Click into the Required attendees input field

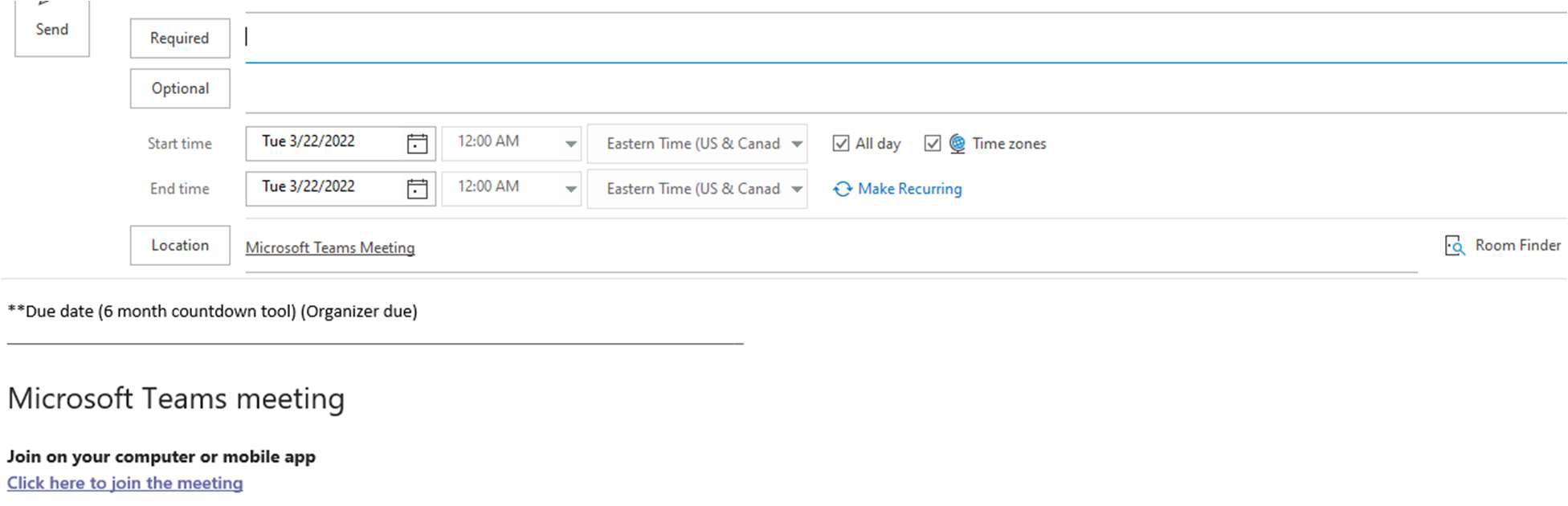coord(884,38)
